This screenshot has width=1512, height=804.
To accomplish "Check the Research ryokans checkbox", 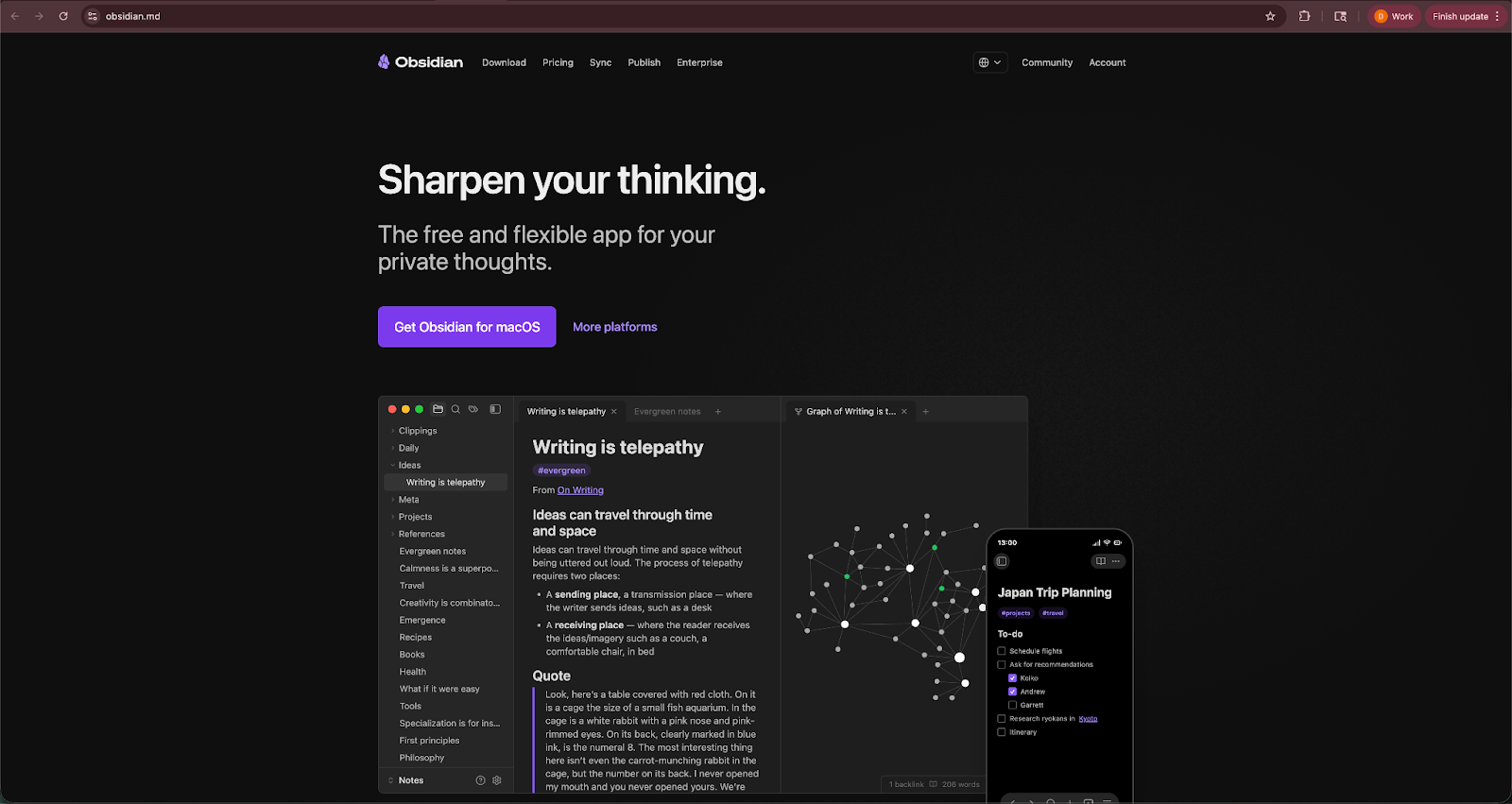I will [1002, 719].
